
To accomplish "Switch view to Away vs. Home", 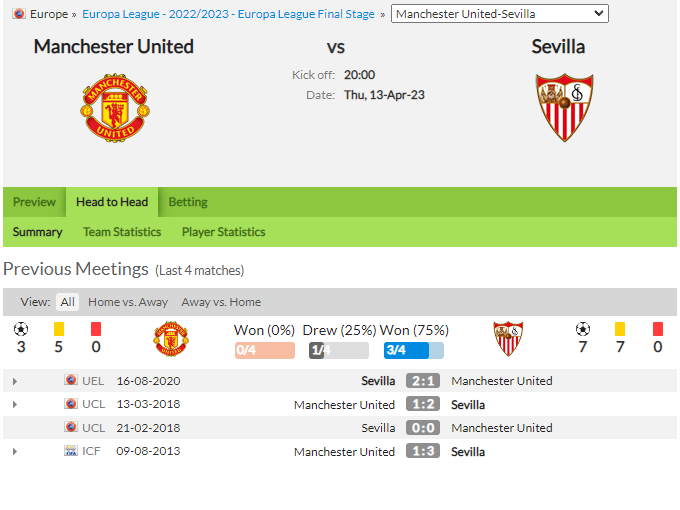I will tap(221, 302).
